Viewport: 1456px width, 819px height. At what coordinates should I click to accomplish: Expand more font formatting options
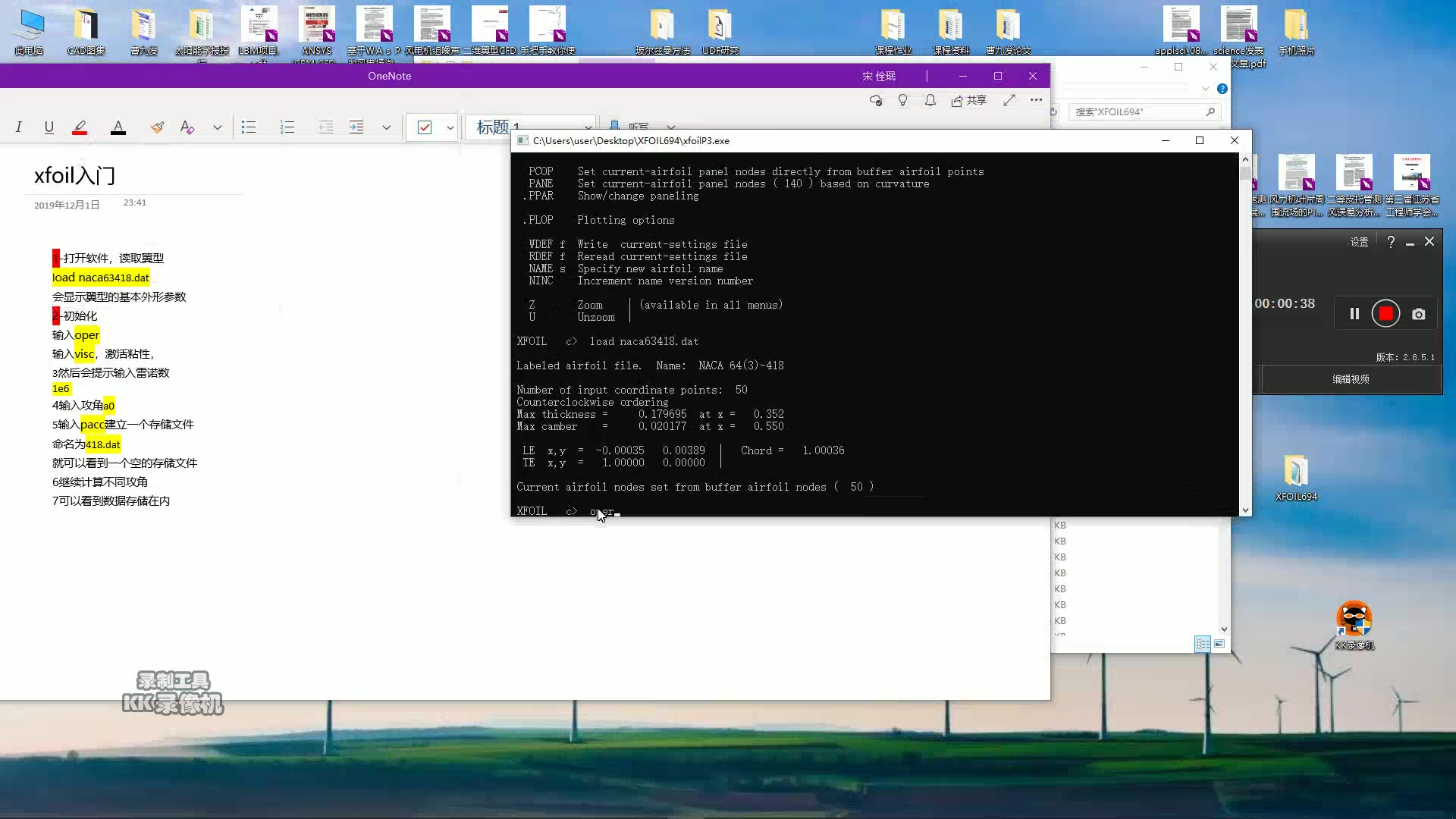coord(218,127)
